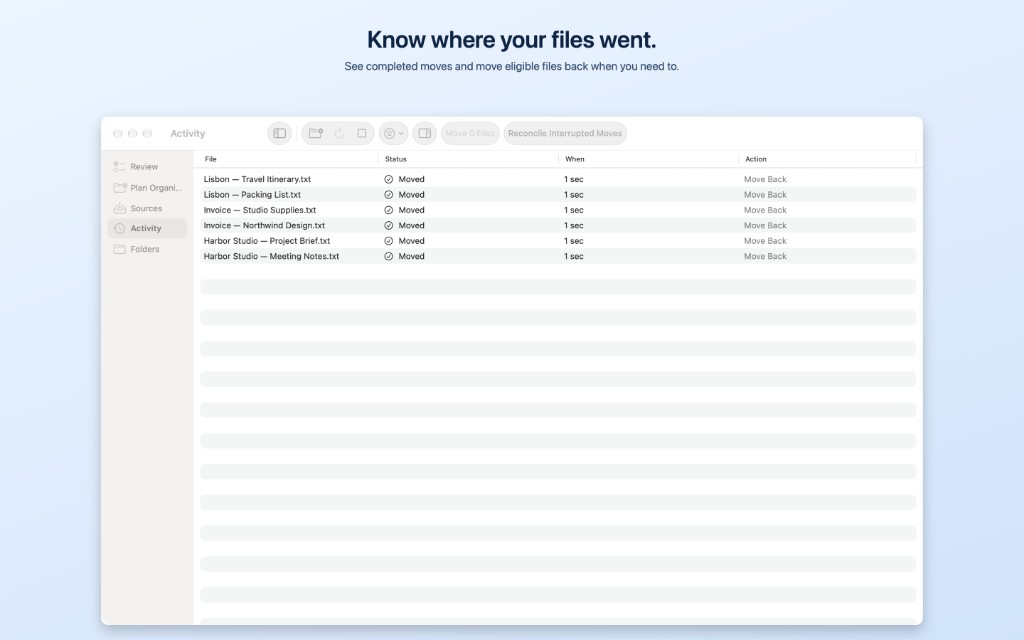Toggle the sidebar visibility icon
Viewport: 1024px width, 640px height.
point(280,133)
